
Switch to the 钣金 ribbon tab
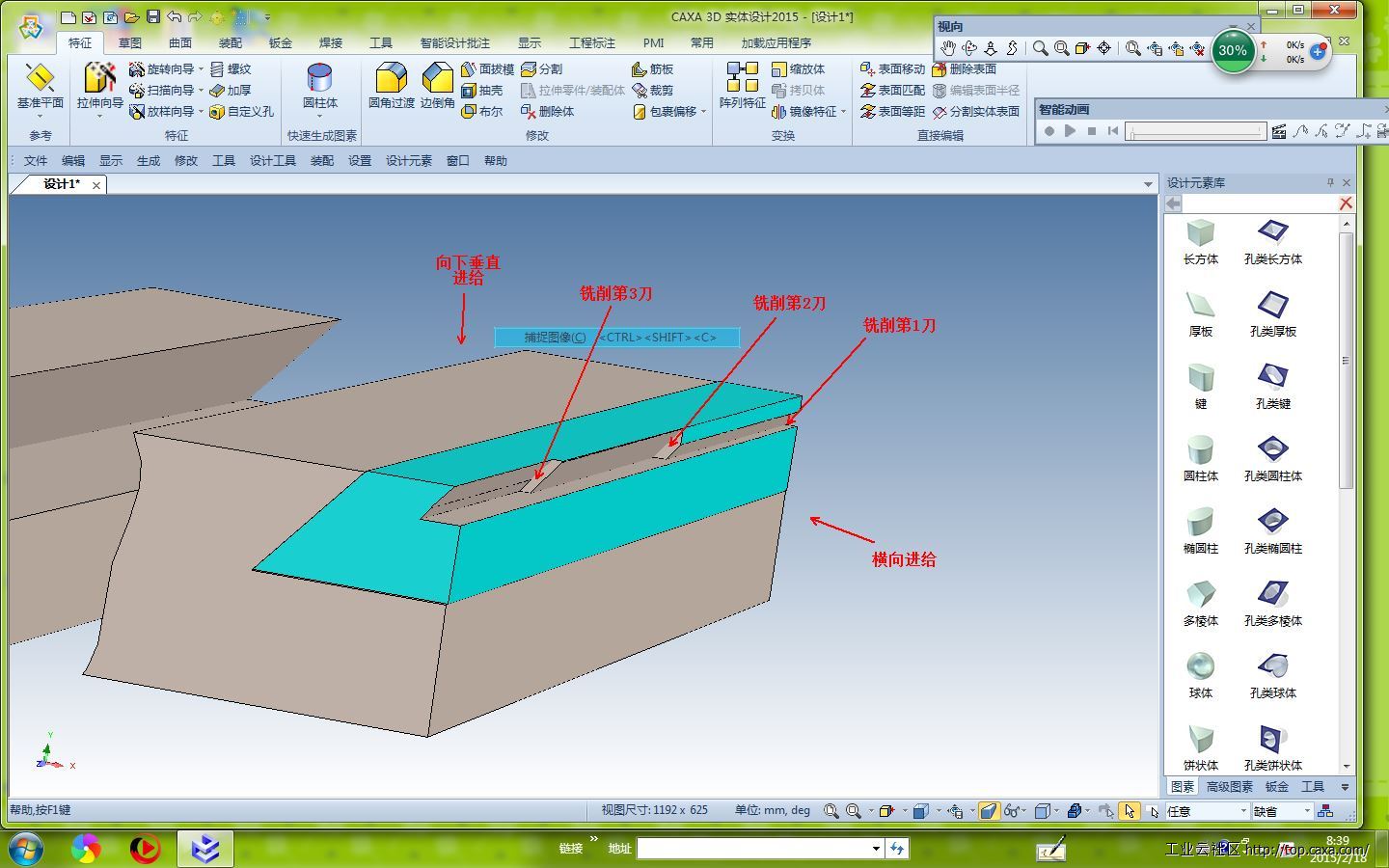[x=281, y=42]
